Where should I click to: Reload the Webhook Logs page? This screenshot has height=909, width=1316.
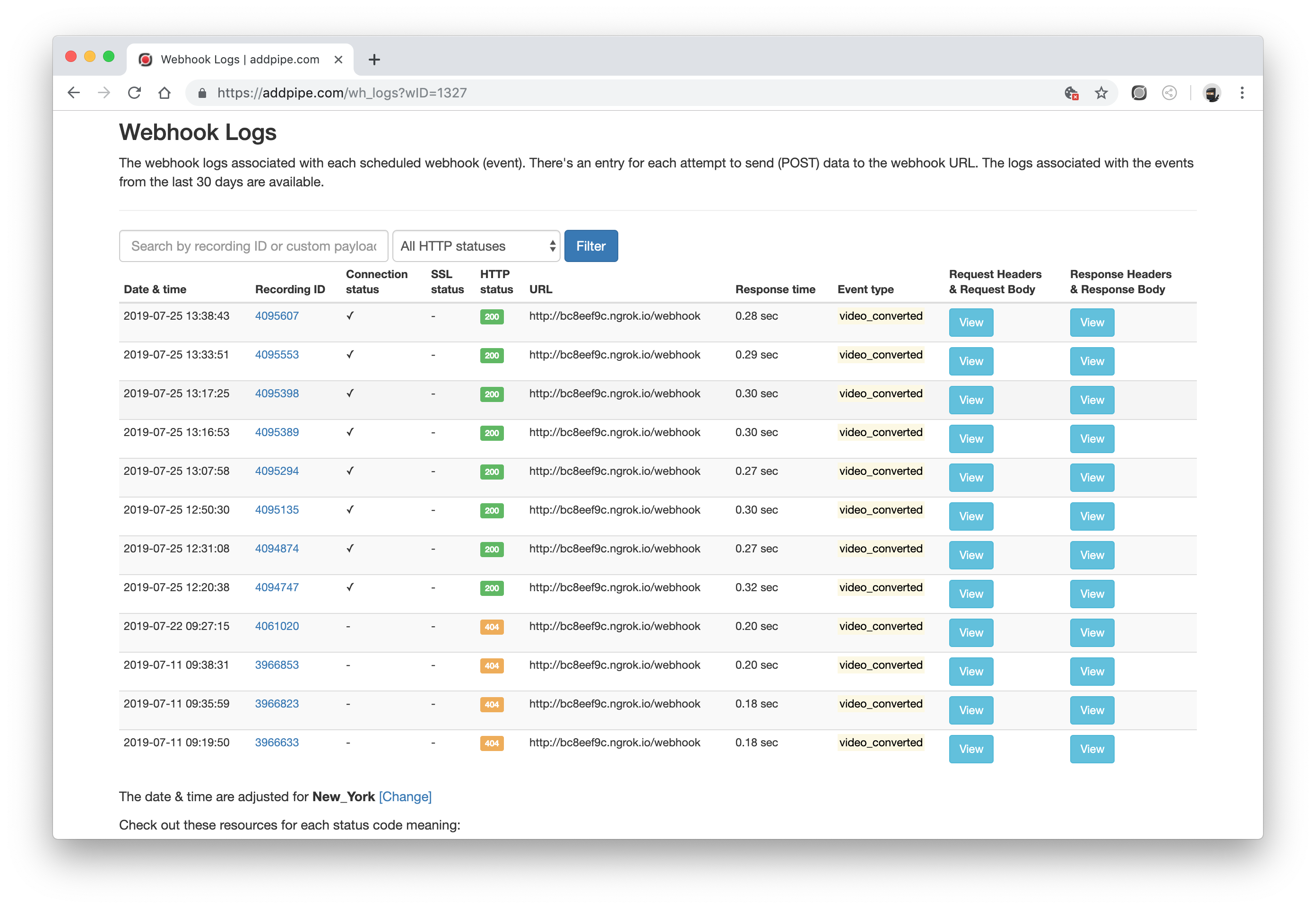point(134,93)
